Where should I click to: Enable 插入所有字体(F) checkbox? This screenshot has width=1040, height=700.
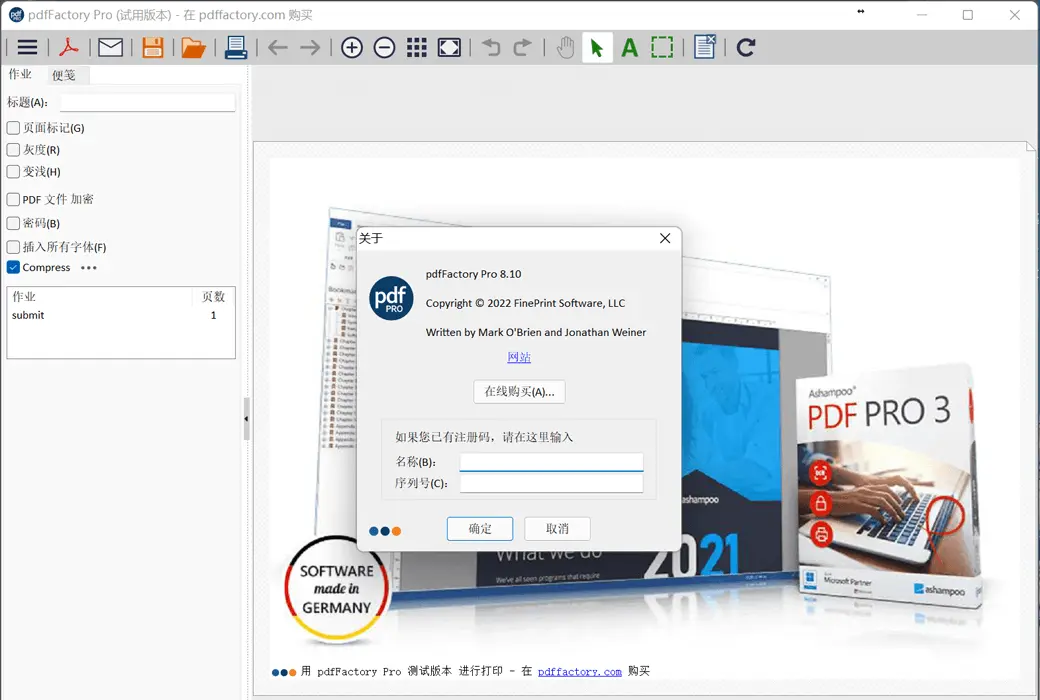(x=13, y=247)
